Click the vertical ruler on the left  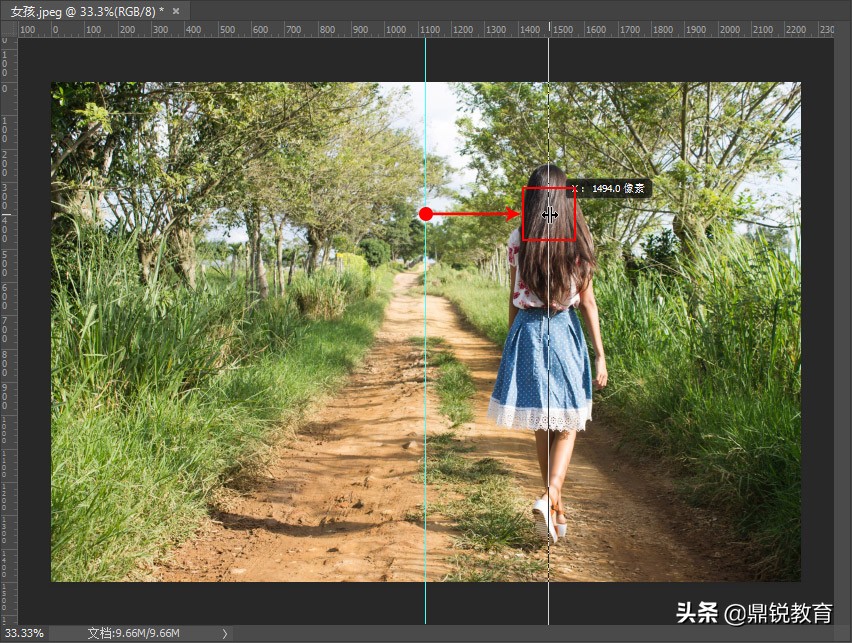pos(9,330)
